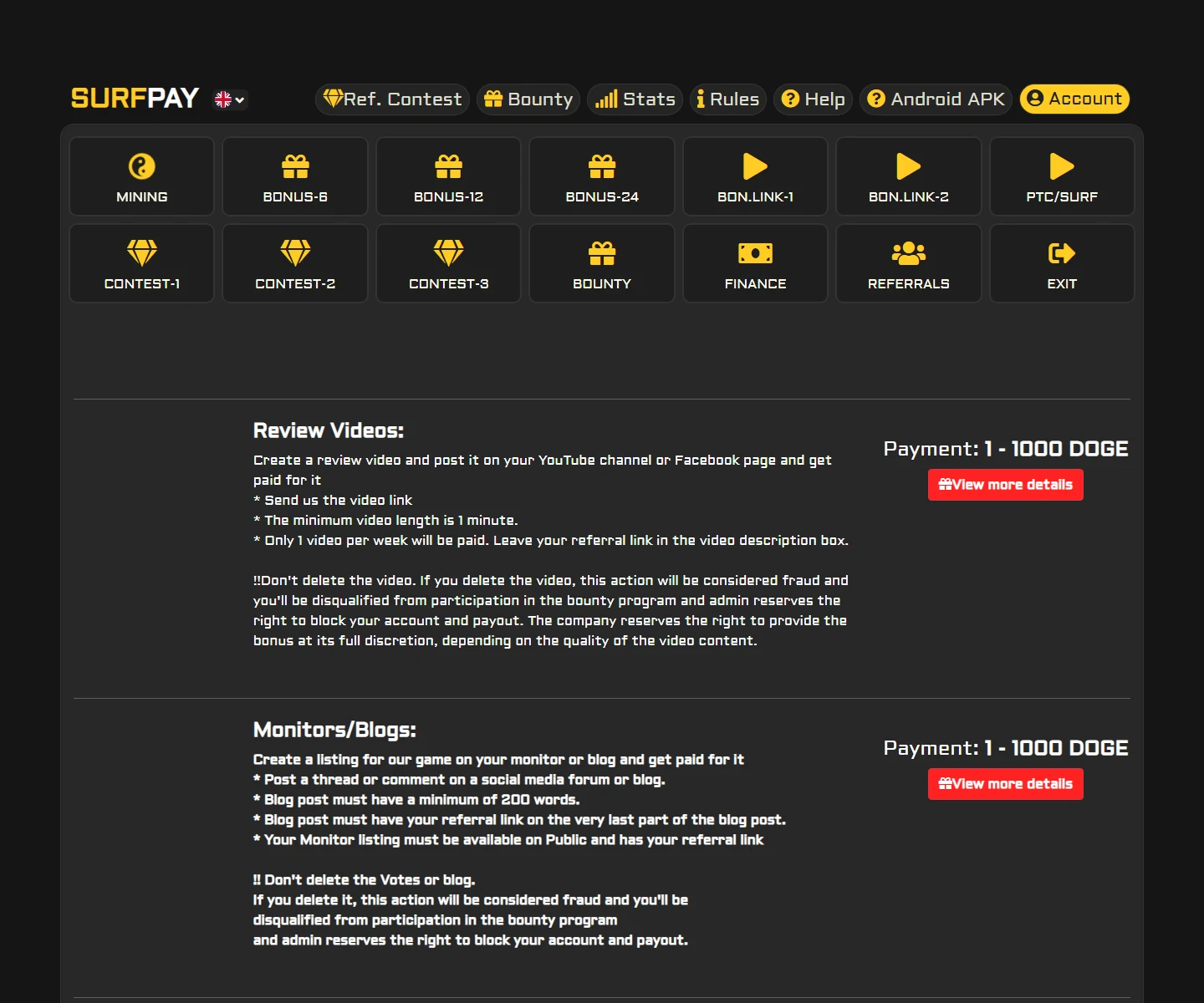The width and height of the screenshot is (1204, 1003).
Task: Select the CONTEST-1 diamond icon
Action: 142,253
